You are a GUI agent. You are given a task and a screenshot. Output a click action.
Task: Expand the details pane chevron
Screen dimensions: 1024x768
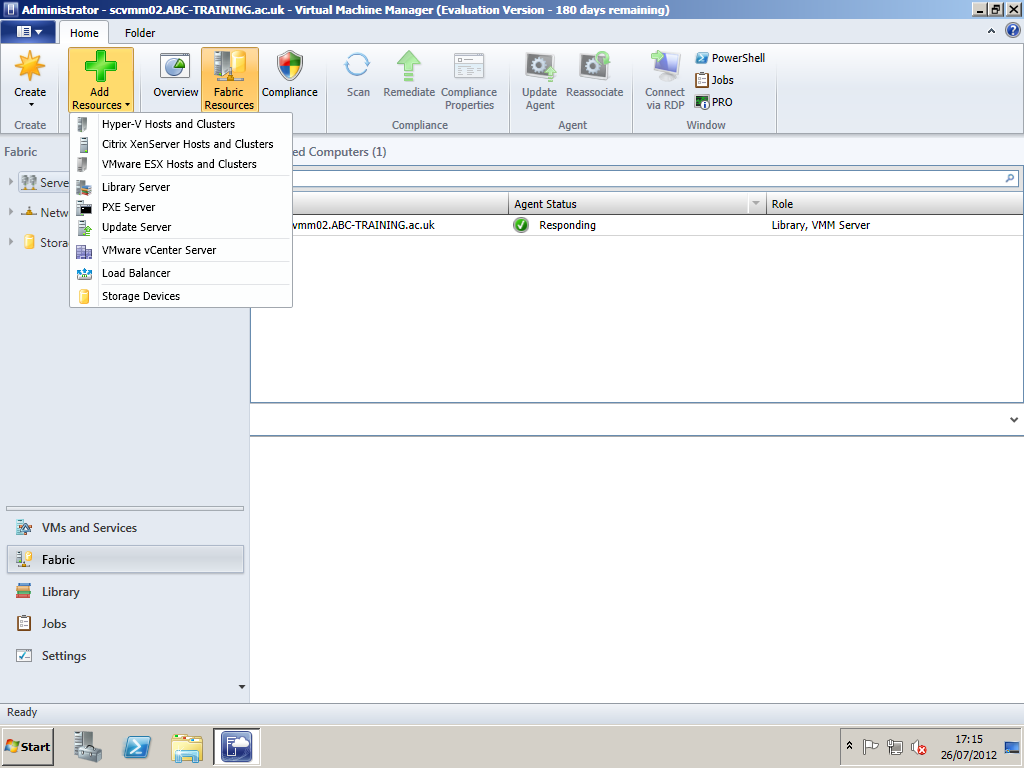tap(1014, 420)
